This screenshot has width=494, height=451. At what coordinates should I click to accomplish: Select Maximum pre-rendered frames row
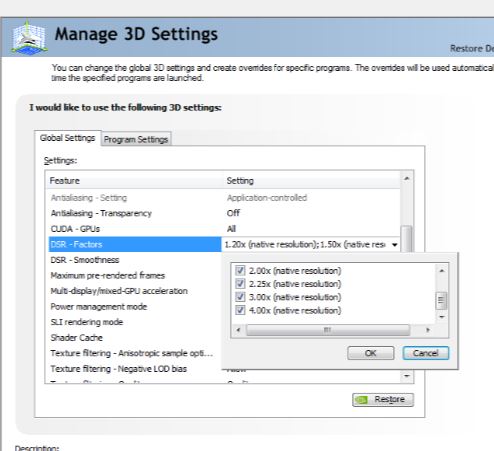[135, 275]
